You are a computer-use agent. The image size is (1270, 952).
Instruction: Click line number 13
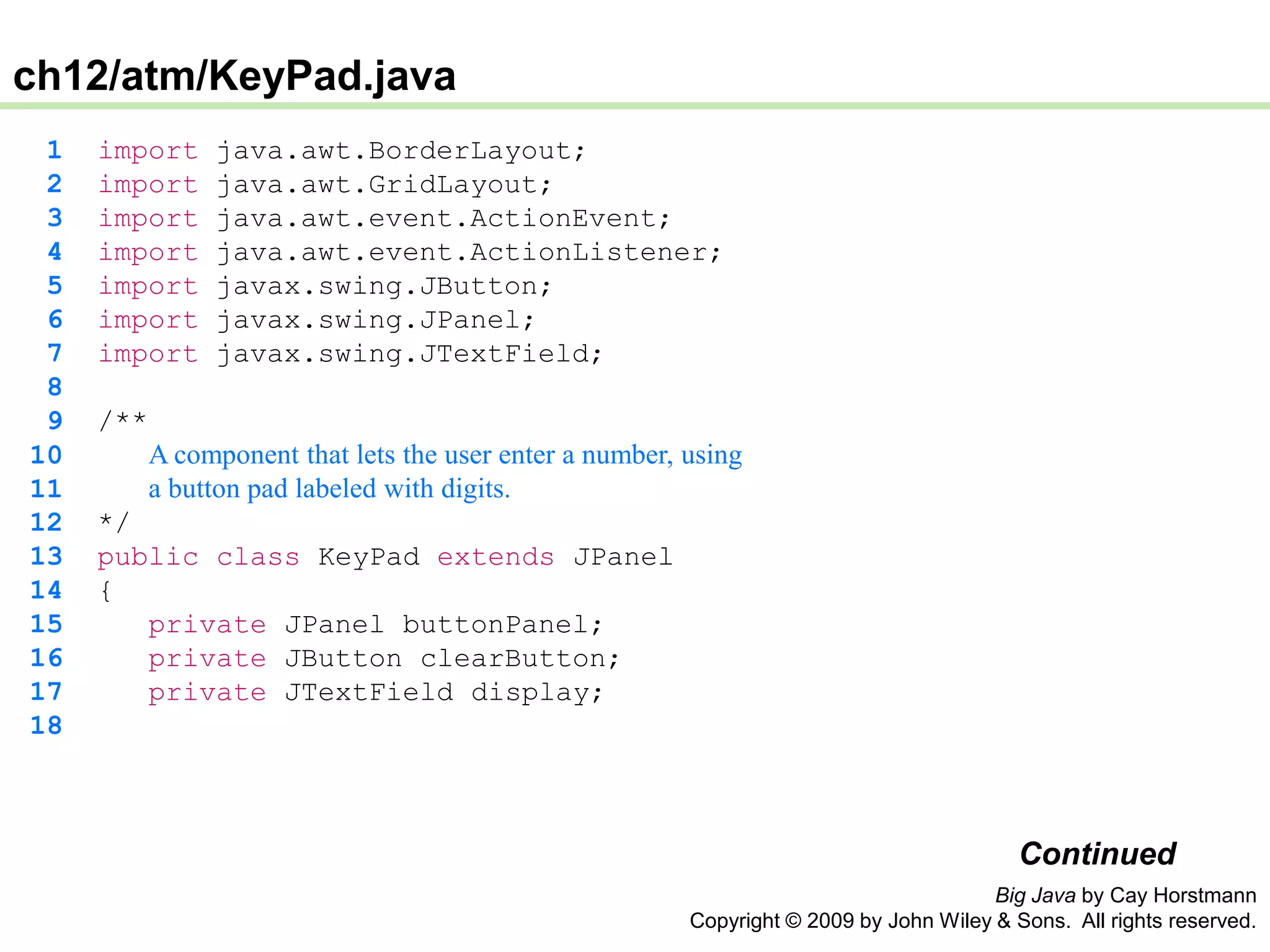pos(47,557)
